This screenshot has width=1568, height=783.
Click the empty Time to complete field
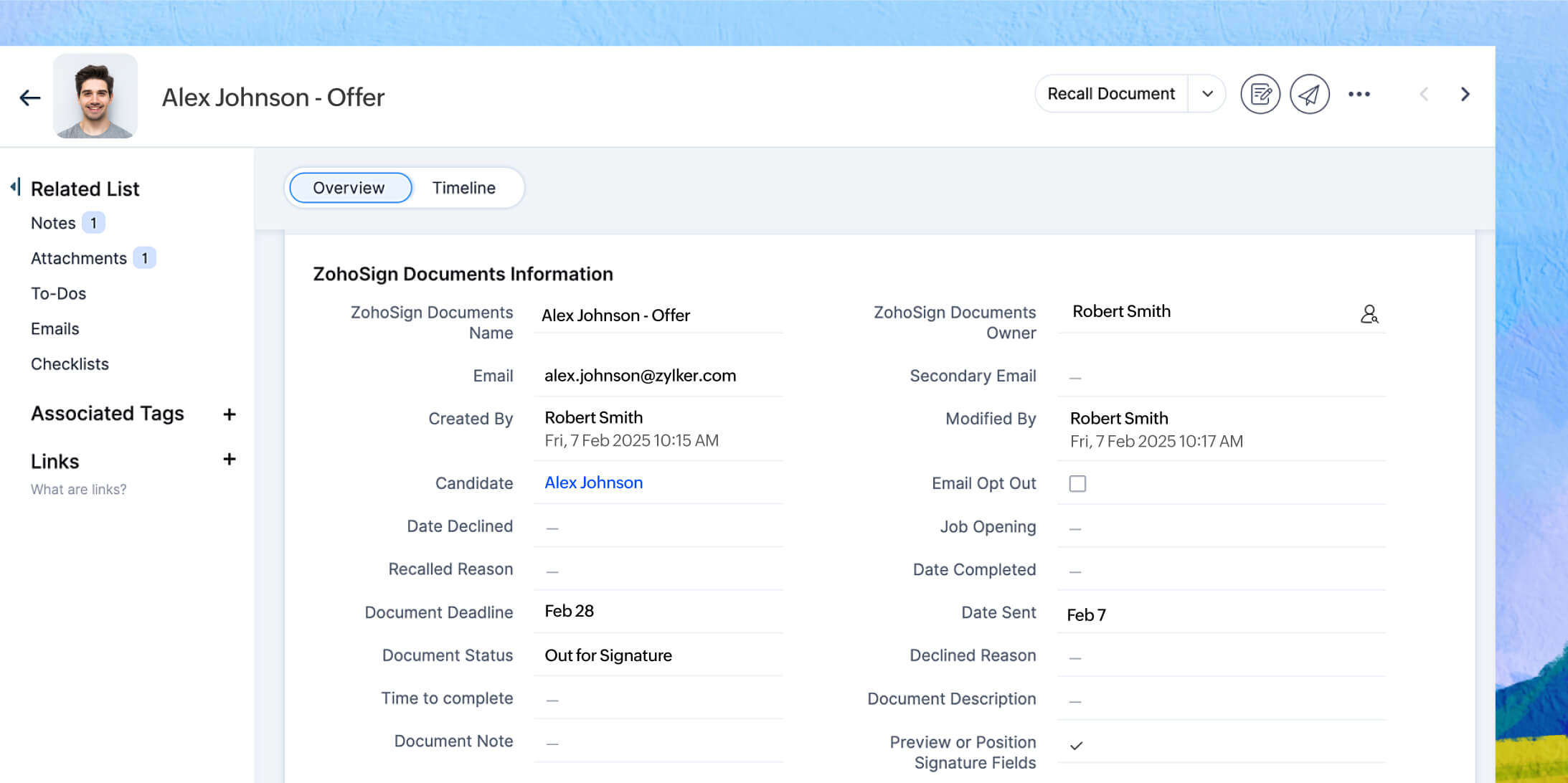[658, 699]
